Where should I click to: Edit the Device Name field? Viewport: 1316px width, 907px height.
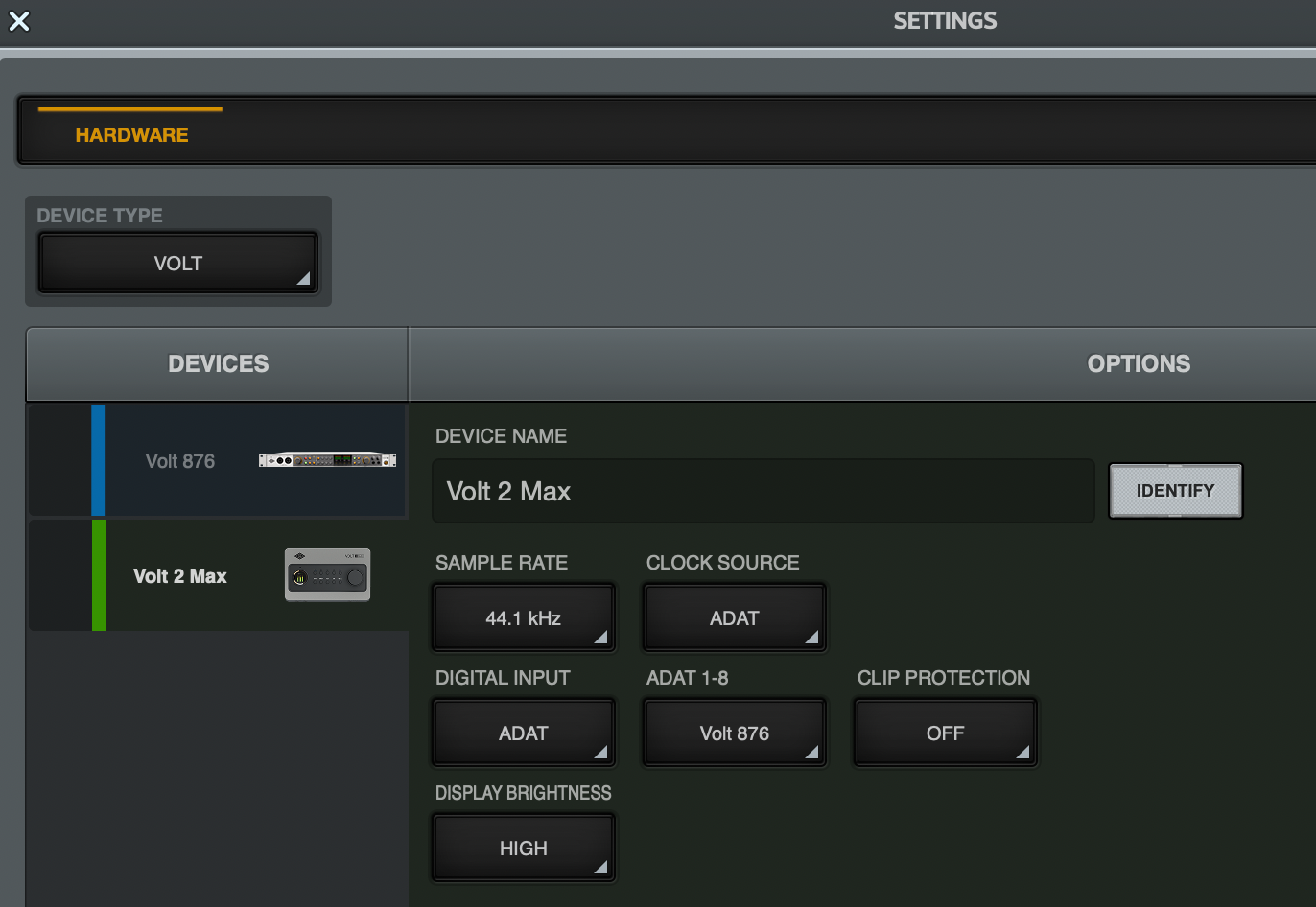764,491
